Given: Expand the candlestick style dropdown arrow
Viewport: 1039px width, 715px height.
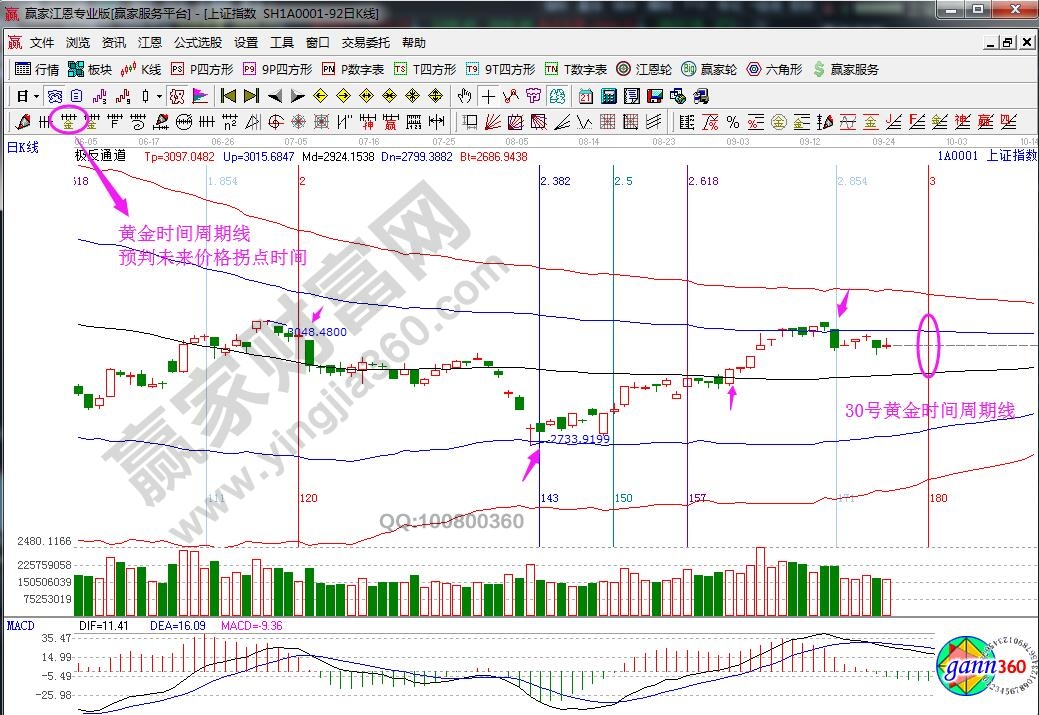Looking at the screenshot, I should [x=161, y=96].
